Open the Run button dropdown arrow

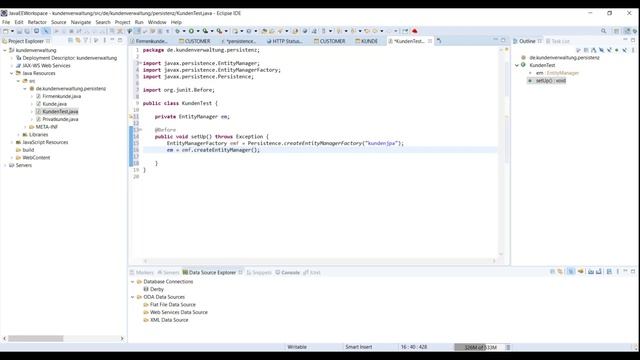pyautogui.click(x=198, y=31)
